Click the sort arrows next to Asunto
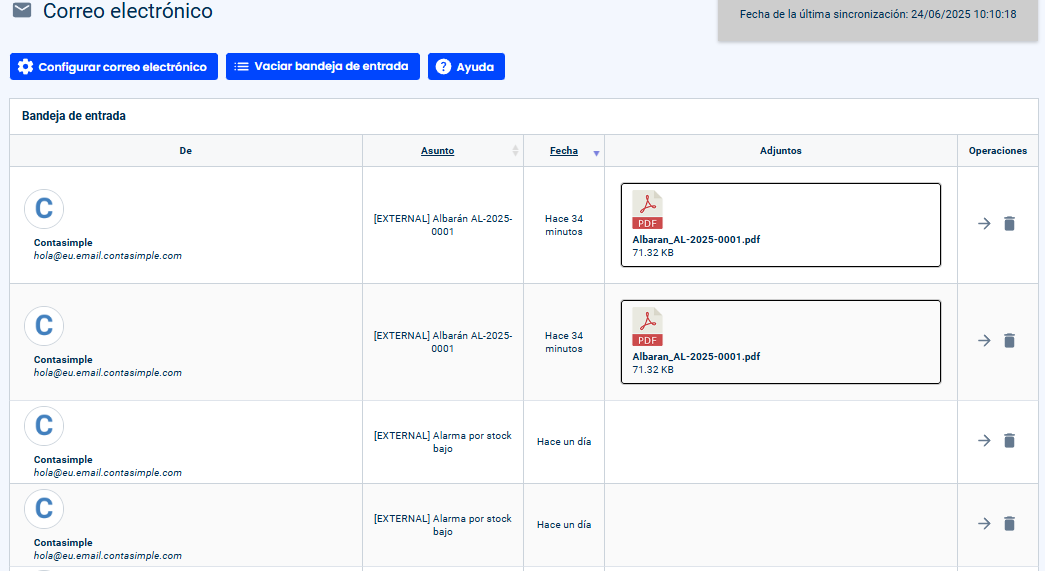Image resolution: width=1045 pixels, height=571 pixels. pos(515,151)
